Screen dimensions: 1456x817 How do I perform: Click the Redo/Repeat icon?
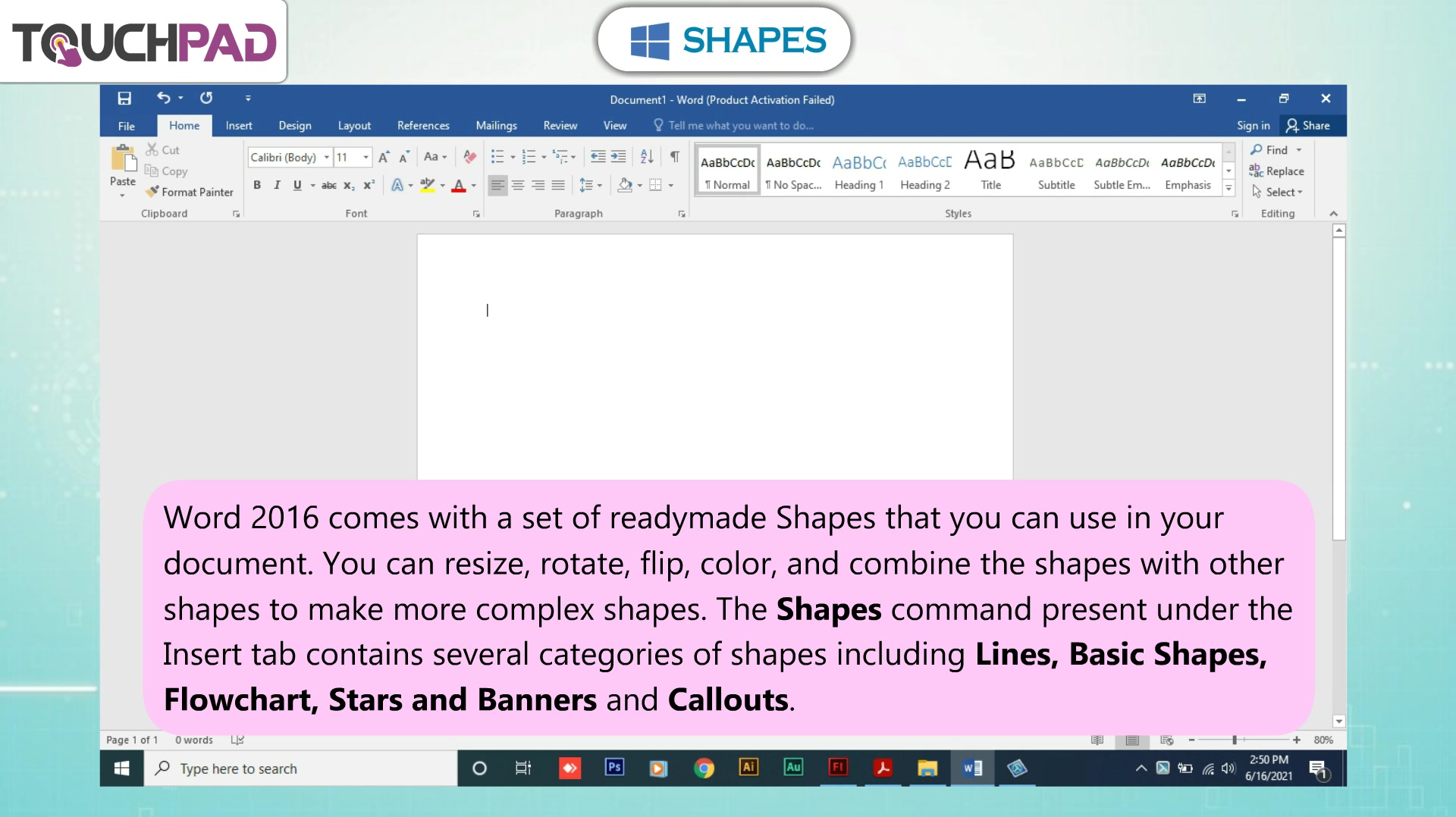coord(206,98)
